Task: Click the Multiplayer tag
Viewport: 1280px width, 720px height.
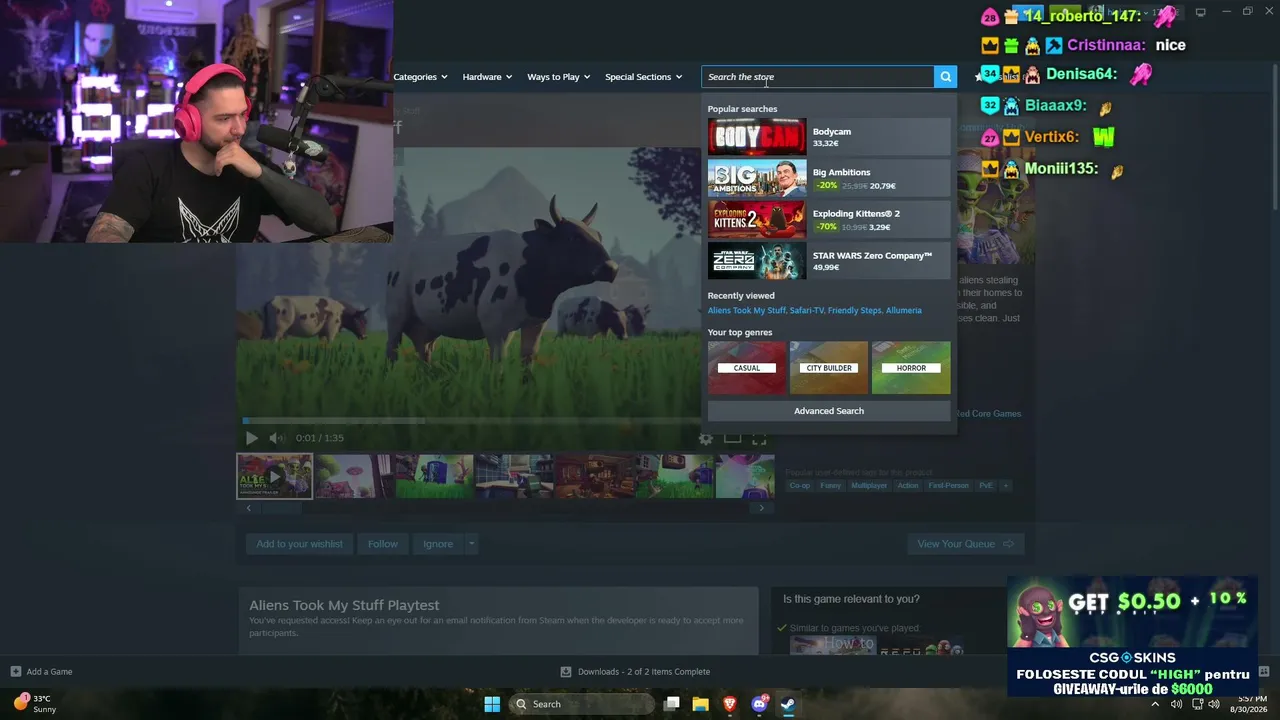Action: (x=869, y=486)
